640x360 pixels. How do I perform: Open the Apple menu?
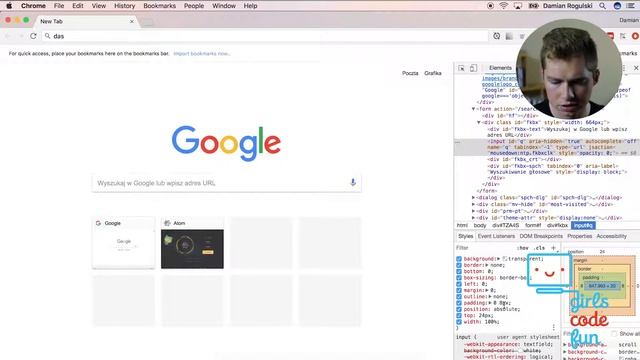(x=9, y=6)
